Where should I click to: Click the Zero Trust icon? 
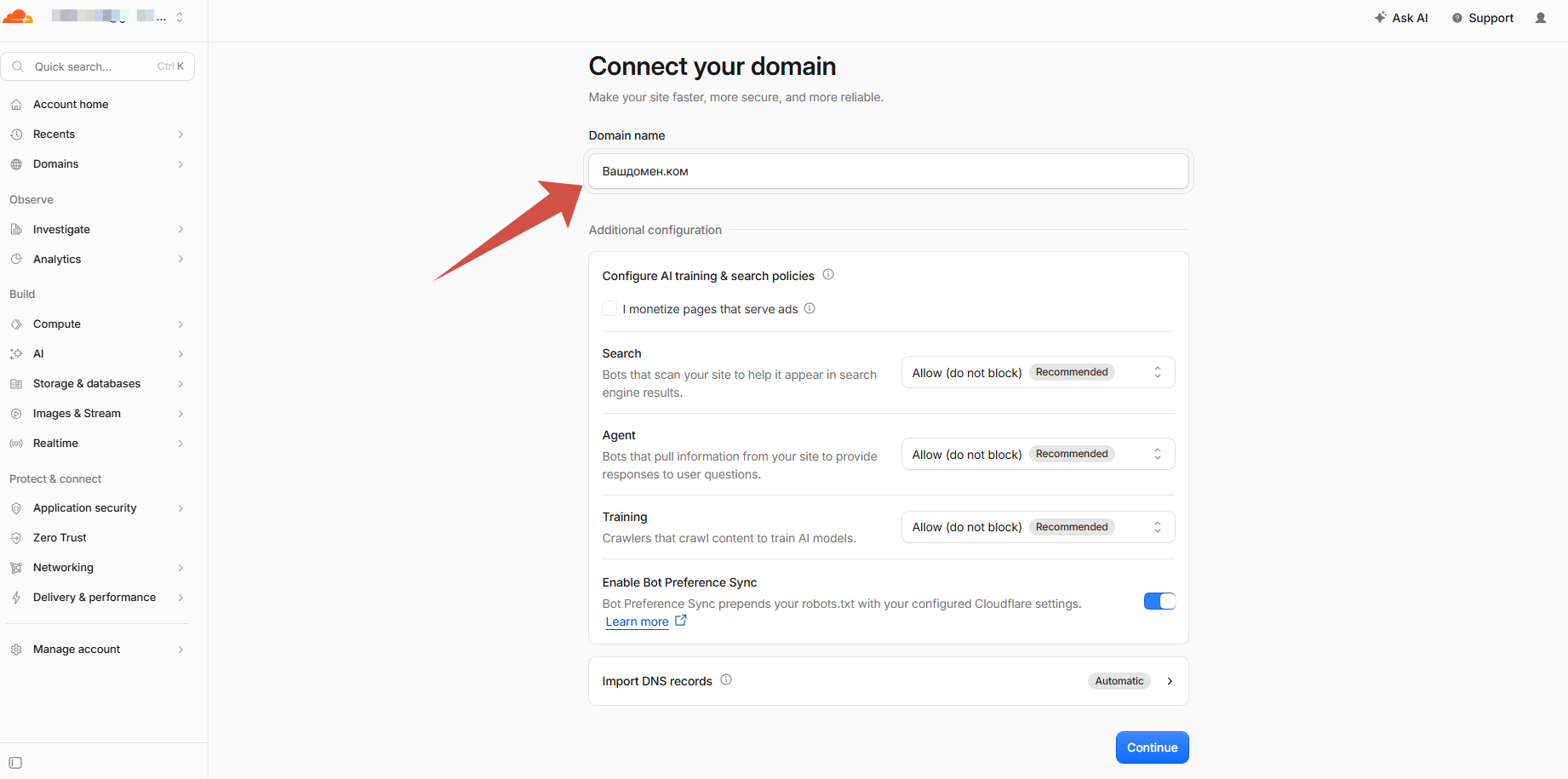pos(16,538)
